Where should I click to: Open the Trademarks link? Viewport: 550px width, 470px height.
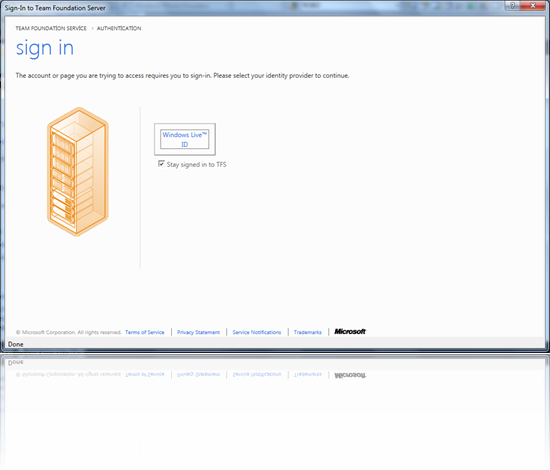point(308,332)
